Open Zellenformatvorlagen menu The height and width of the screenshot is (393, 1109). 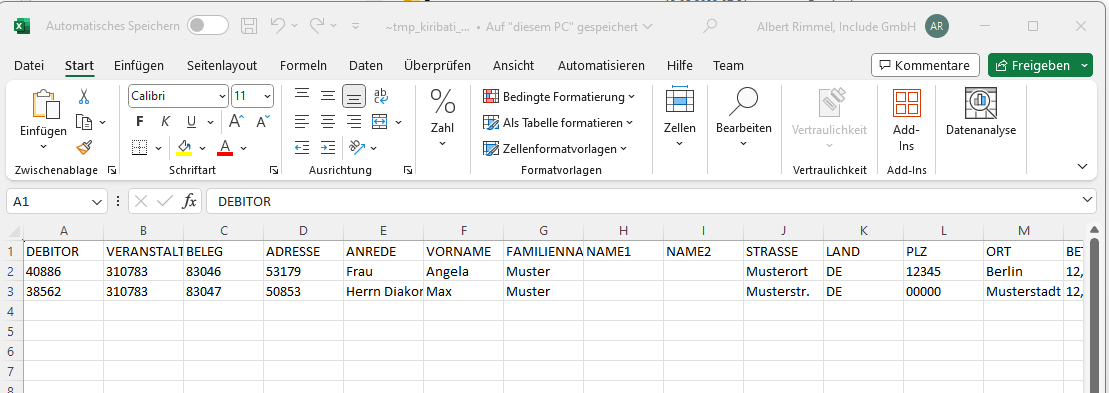tap(554, 148)
